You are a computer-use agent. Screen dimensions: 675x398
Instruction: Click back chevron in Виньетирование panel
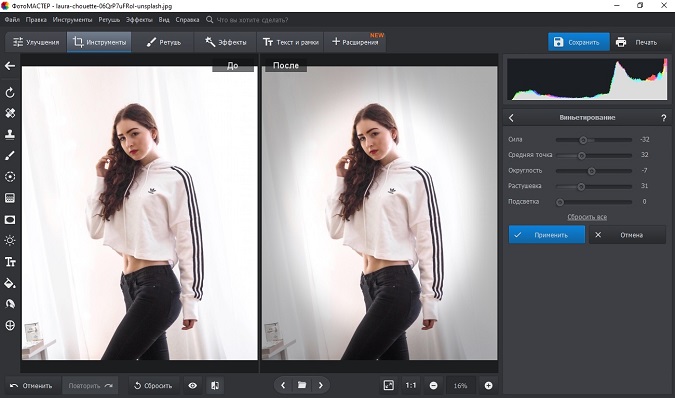coord(511,118)
